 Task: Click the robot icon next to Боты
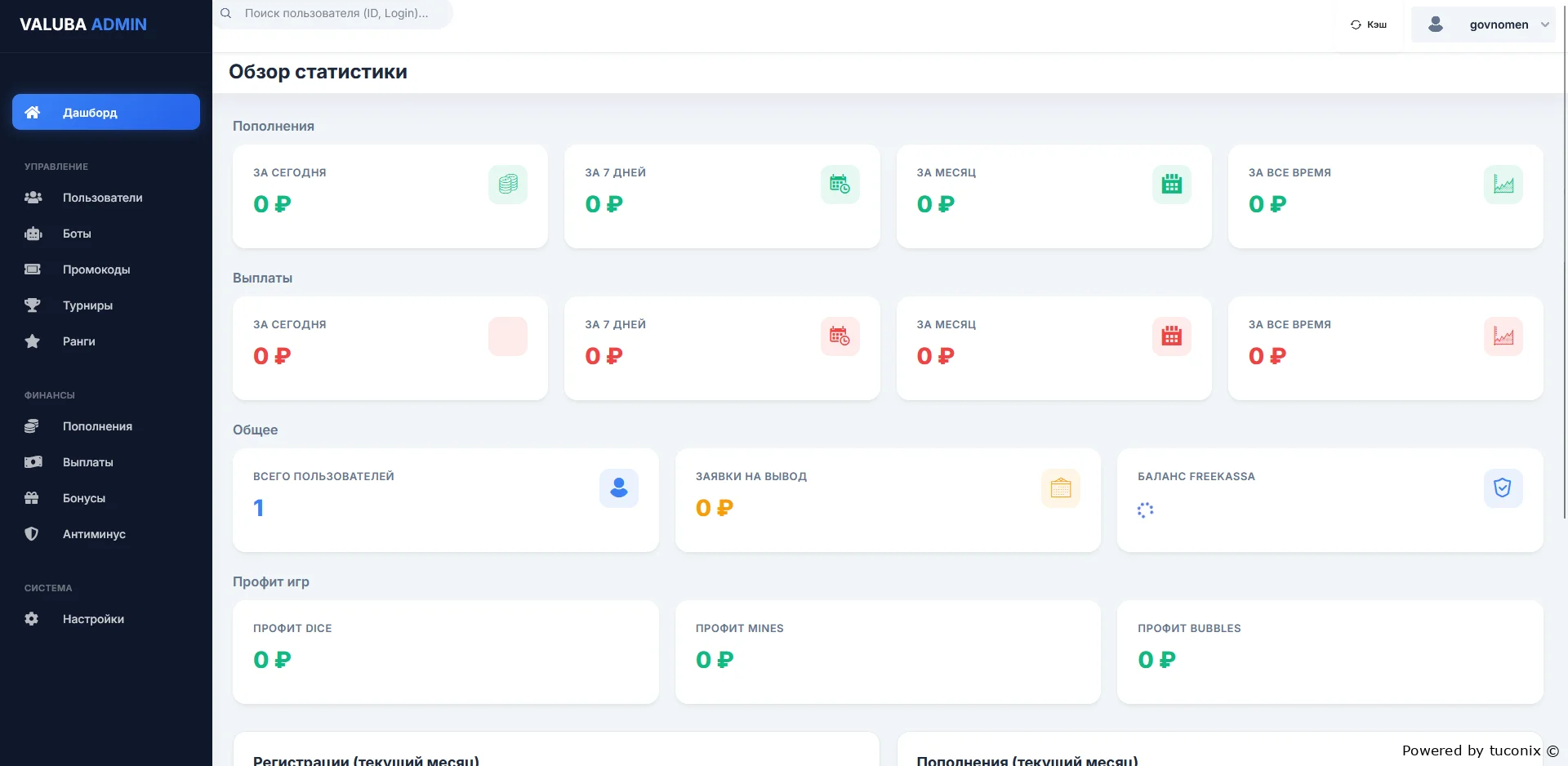[x=33, y=234]
